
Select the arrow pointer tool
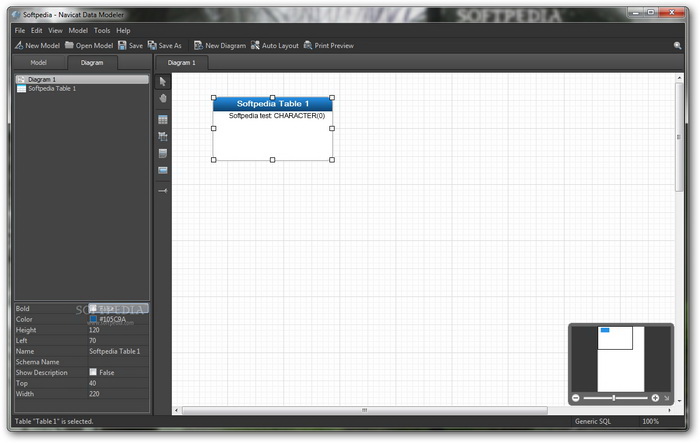pos(162,82)
